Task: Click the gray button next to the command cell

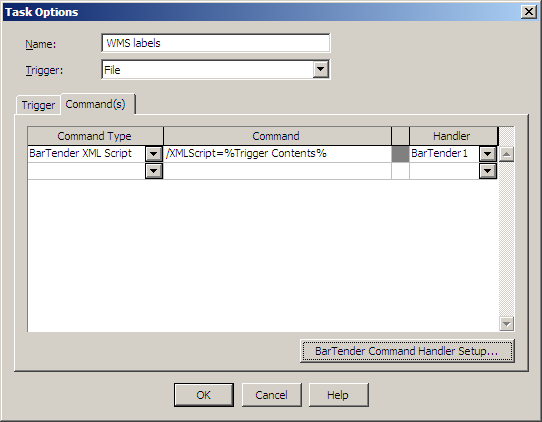Action: [400, 154]
